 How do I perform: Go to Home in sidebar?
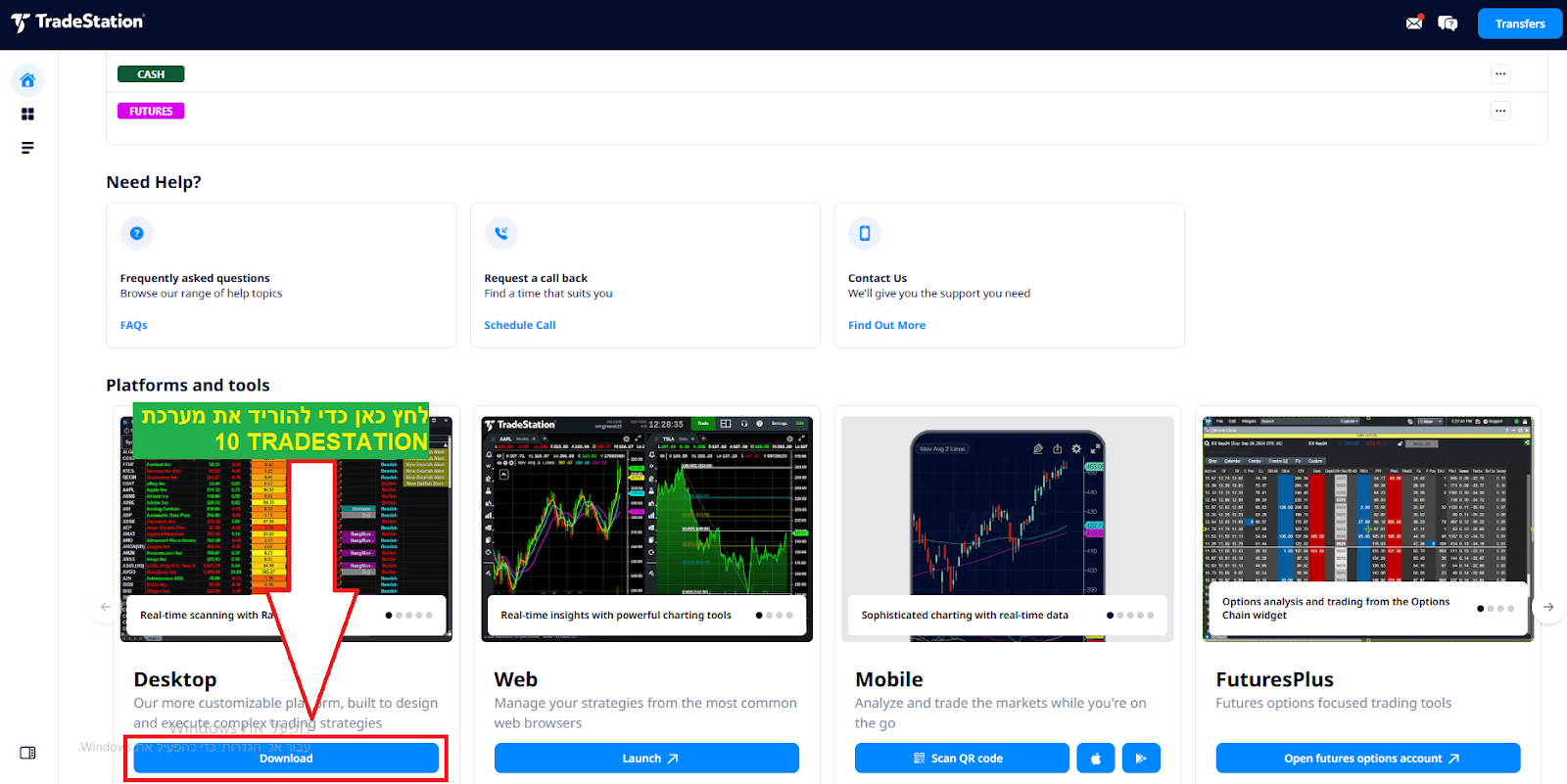[x=27, y=80]
